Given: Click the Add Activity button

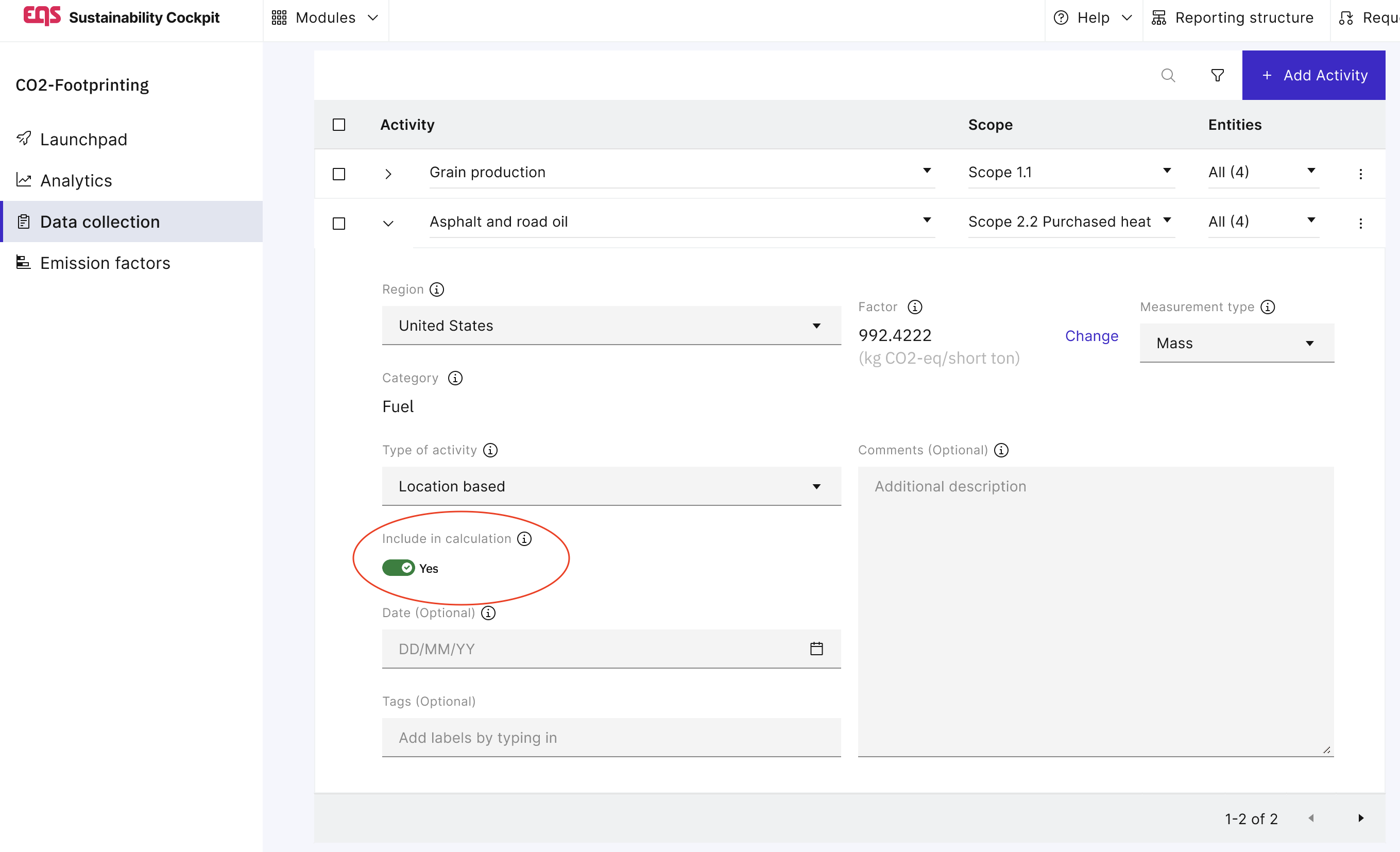Looking at the screenshot, I should coord(1313,75).
